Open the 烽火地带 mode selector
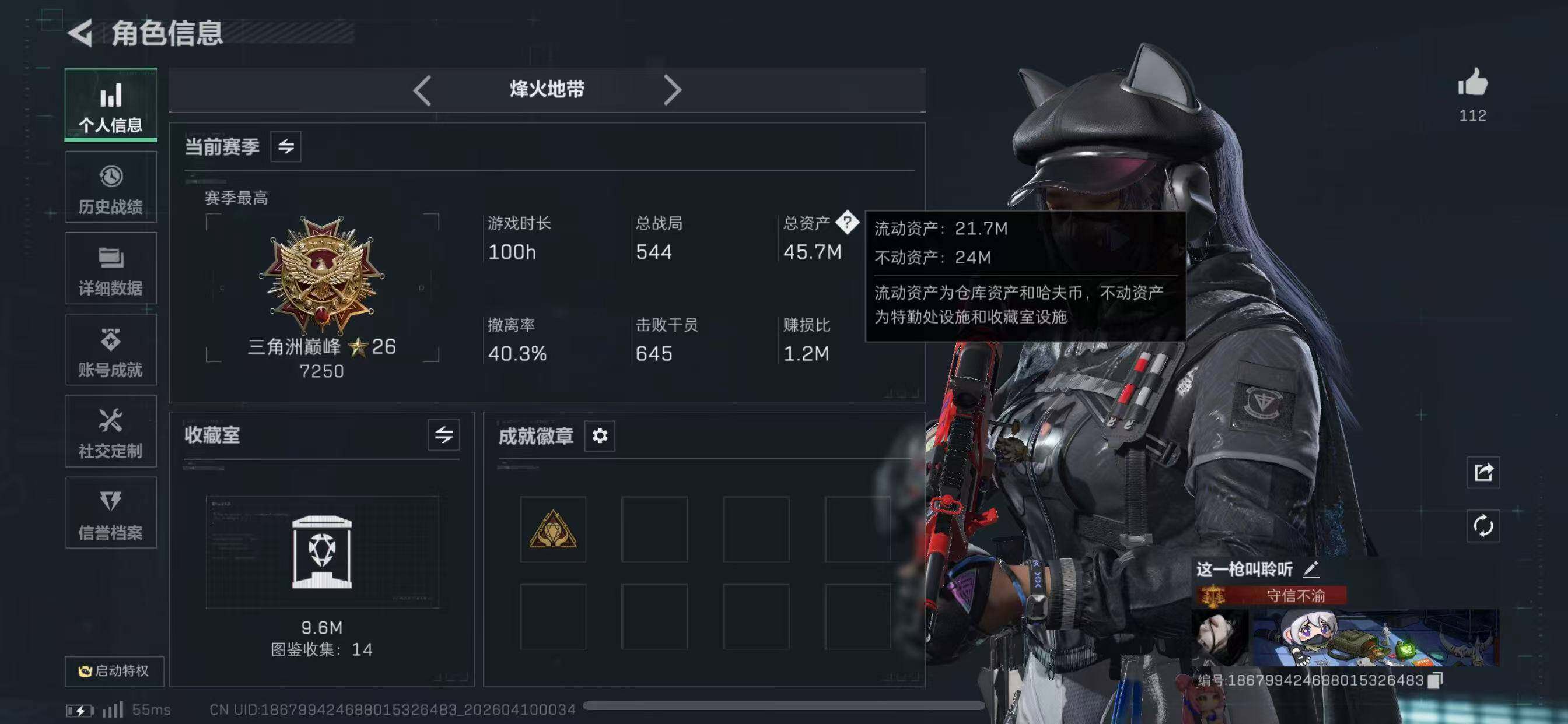Viewport: 1568px width, 724px height. click(x=547, y=90)
